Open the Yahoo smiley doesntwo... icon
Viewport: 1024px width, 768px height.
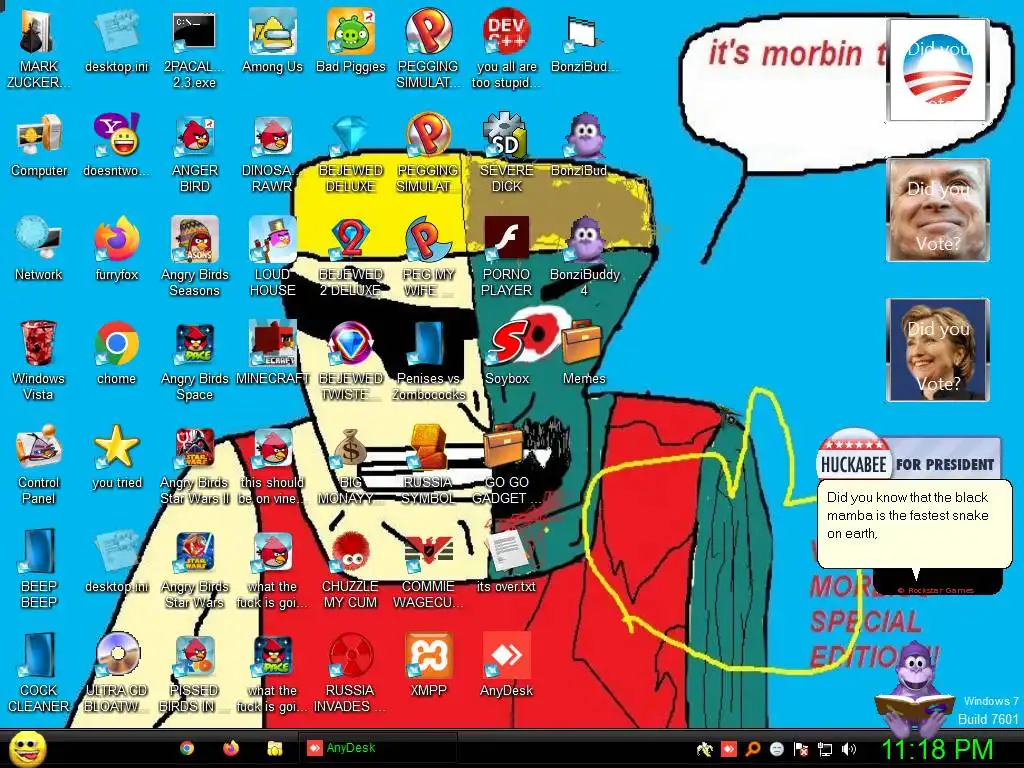tap(116, 135)
